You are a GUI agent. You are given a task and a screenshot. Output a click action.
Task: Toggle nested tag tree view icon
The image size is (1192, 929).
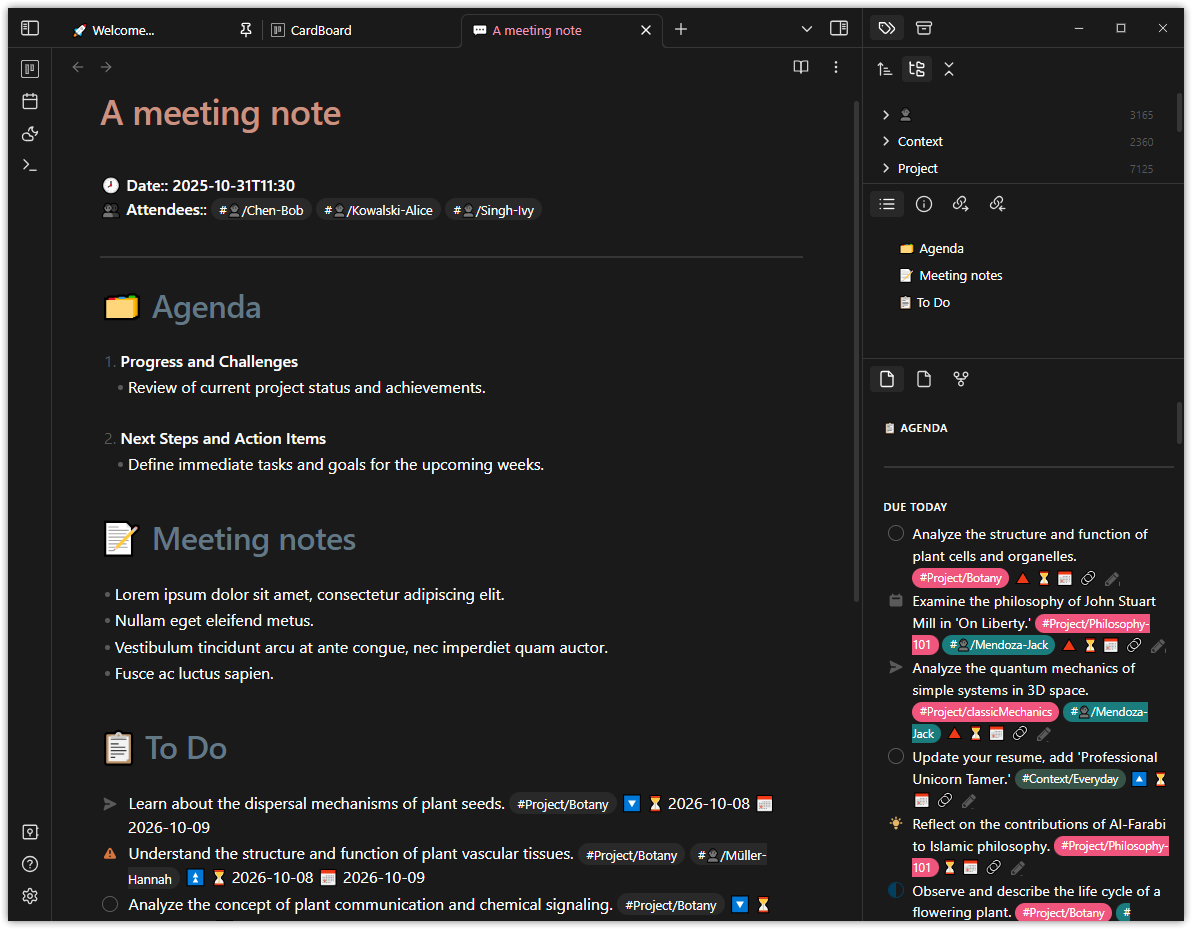[x=917, y=69]
